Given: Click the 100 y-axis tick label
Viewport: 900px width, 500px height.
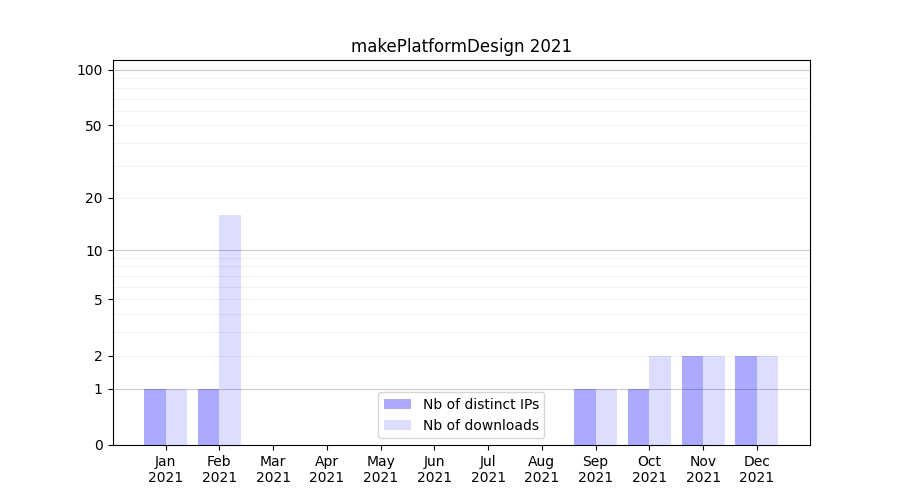Looking at the screenshot, I should pyautogui.click(x=90, y=70).
